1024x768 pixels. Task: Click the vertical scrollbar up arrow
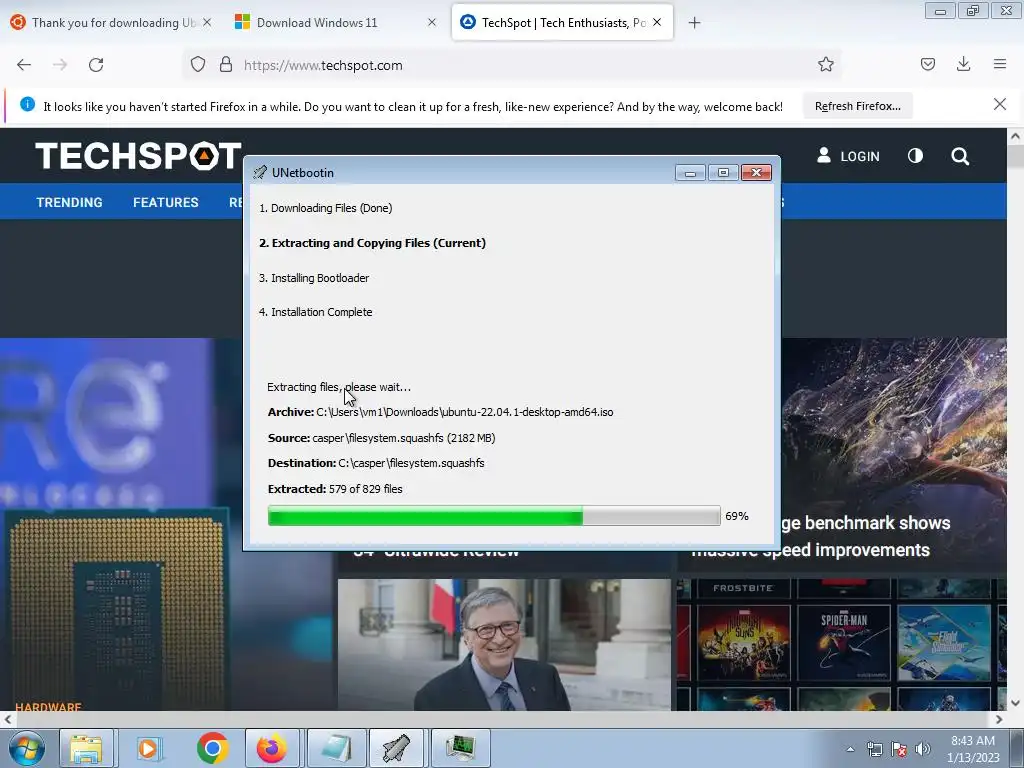pyautogui.click(x=1015, y=136)
